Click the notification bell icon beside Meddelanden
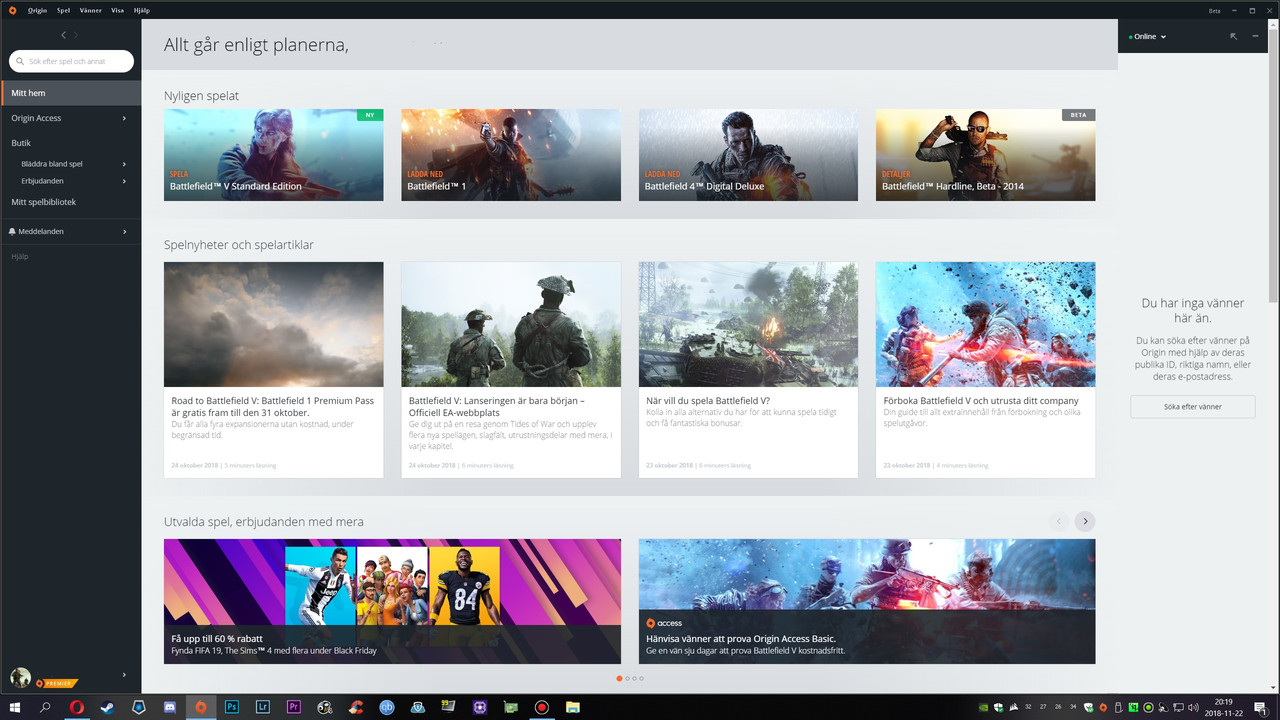The width and height of the screenshot is (1280, 720). click(x=12, y=231)
